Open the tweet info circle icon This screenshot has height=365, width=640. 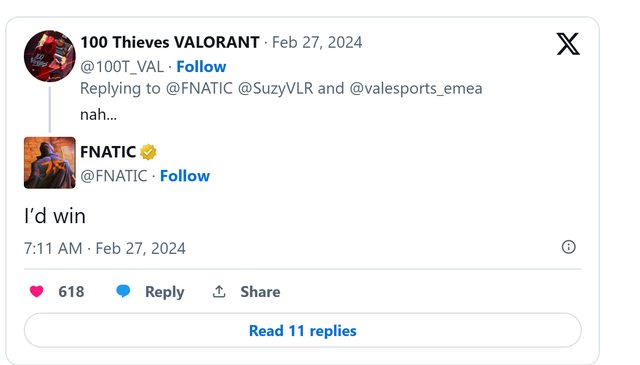(569, 247)
